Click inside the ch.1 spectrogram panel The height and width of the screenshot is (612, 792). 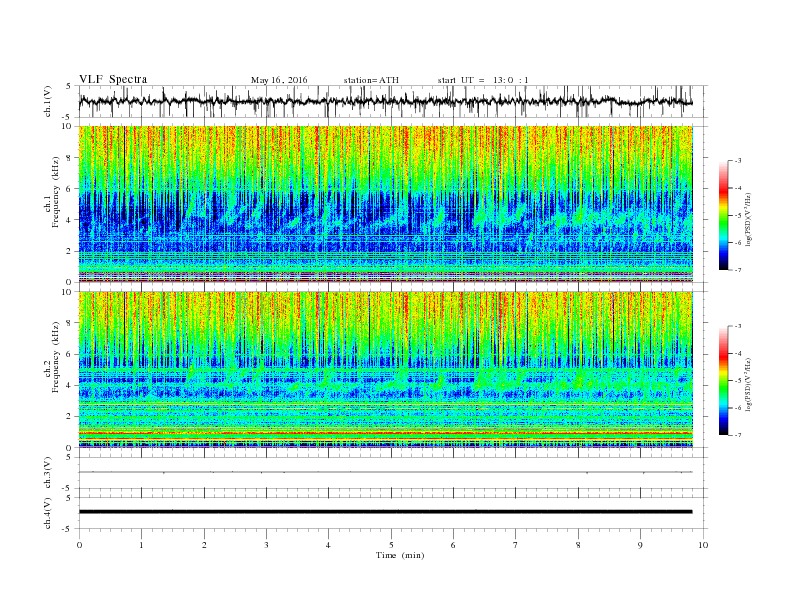click(385, 204)
